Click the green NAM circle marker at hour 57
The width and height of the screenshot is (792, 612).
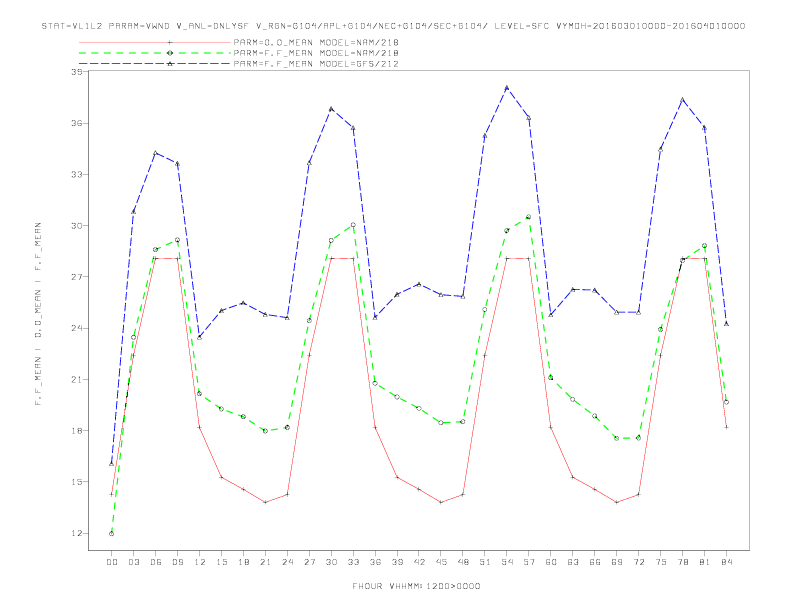click(528, 217)
